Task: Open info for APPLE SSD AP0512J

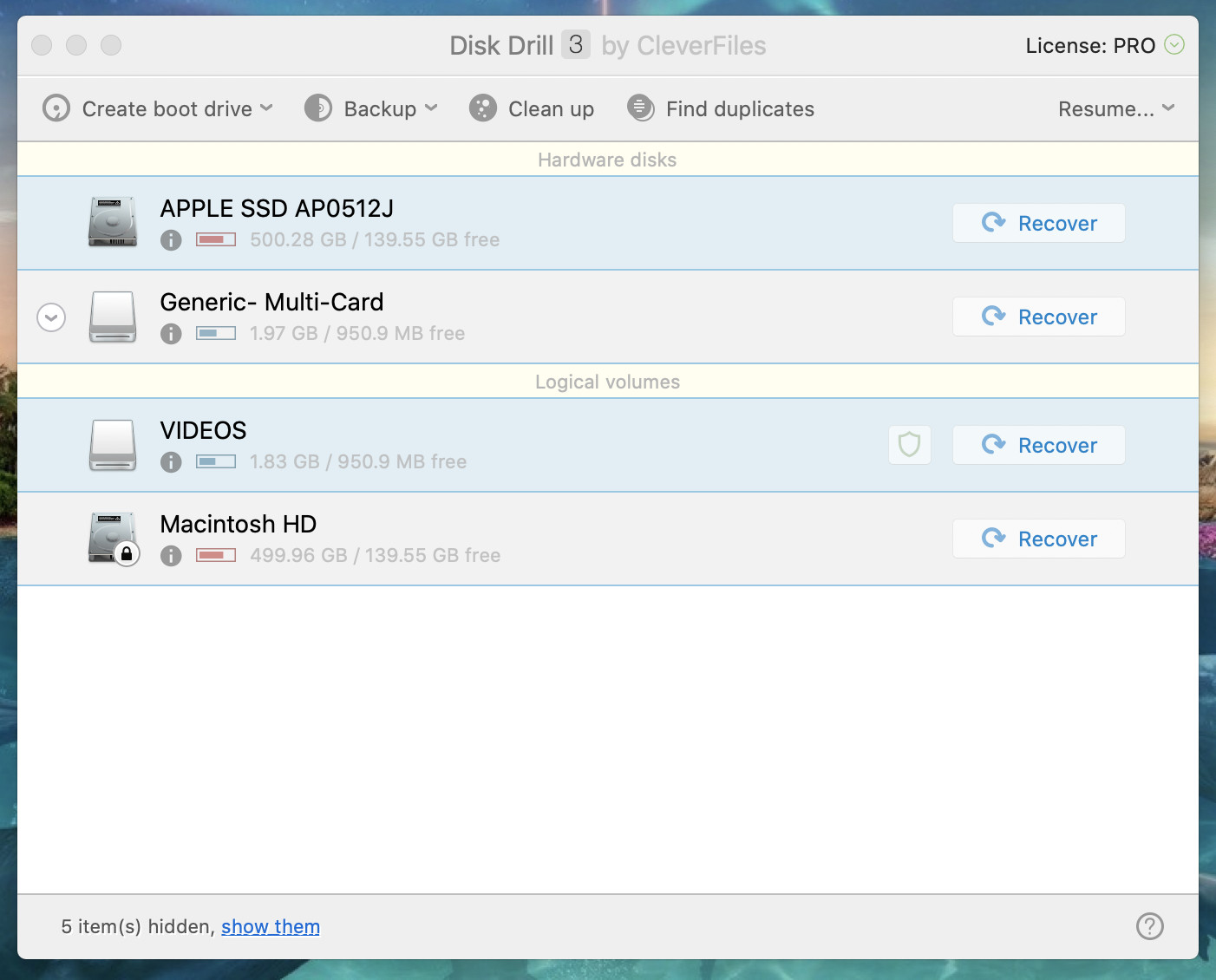Action: click(171, 240)
